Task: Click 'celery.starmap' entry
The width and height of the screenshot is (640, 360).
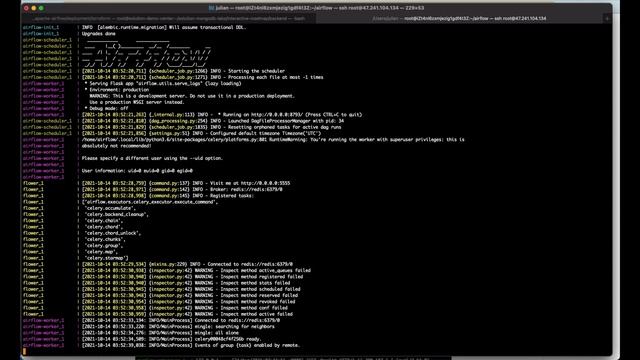Action: tap(107, 258)
